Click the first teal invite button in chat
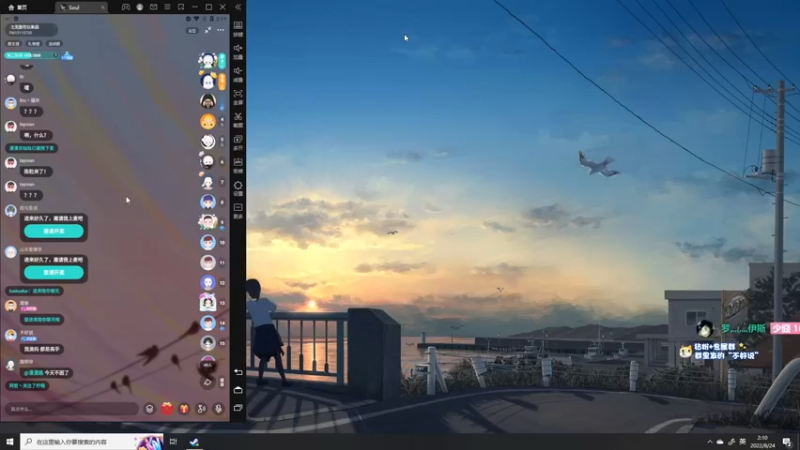This screenshot has height=450, width=800. [x=54, y=231]
